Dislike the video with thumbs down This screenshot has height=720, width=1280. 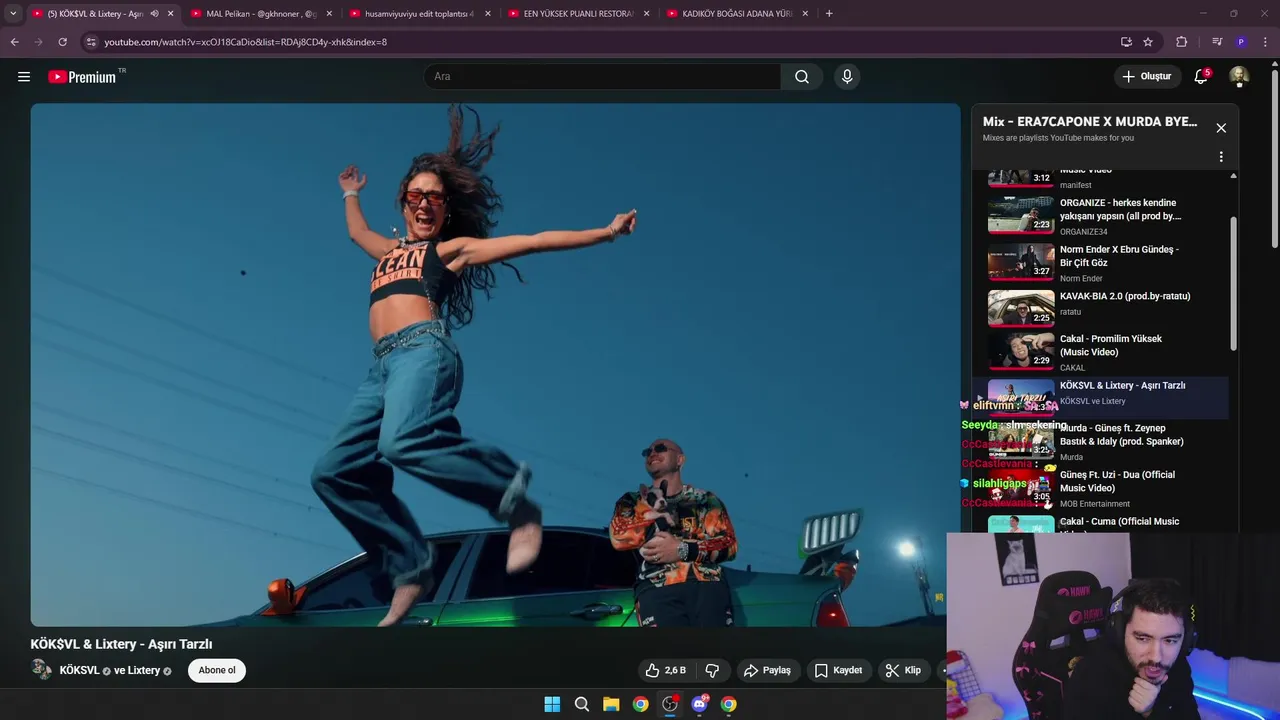(x=713, y=670)
